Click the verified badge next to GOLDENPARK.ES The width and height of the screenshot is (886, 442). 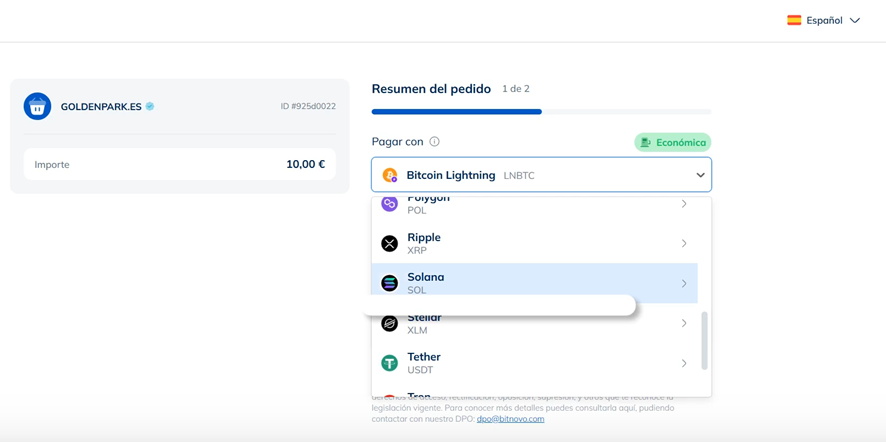click(150, 106)
